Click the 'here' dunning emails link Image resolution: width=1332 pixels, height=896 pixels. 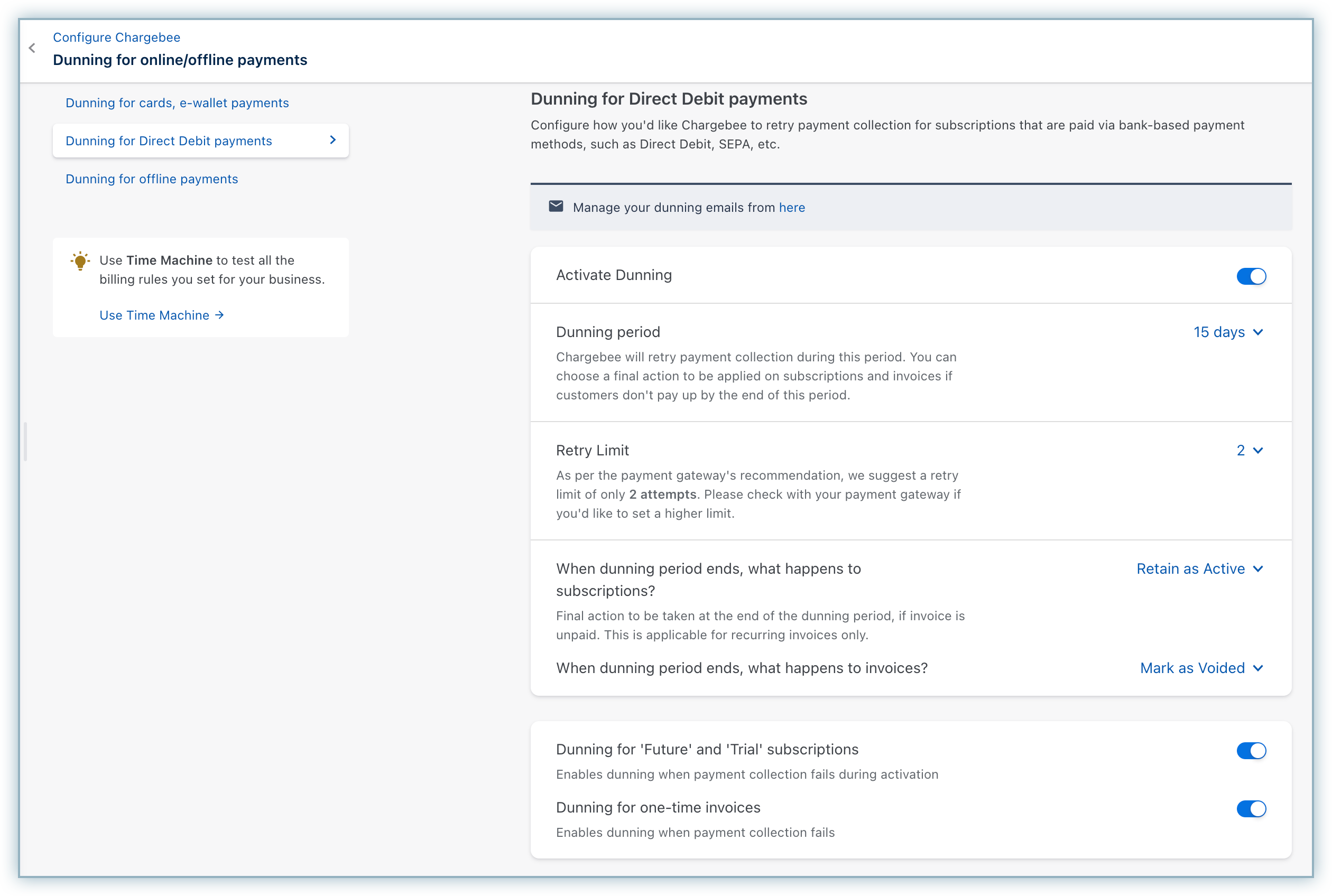point(792,208)
